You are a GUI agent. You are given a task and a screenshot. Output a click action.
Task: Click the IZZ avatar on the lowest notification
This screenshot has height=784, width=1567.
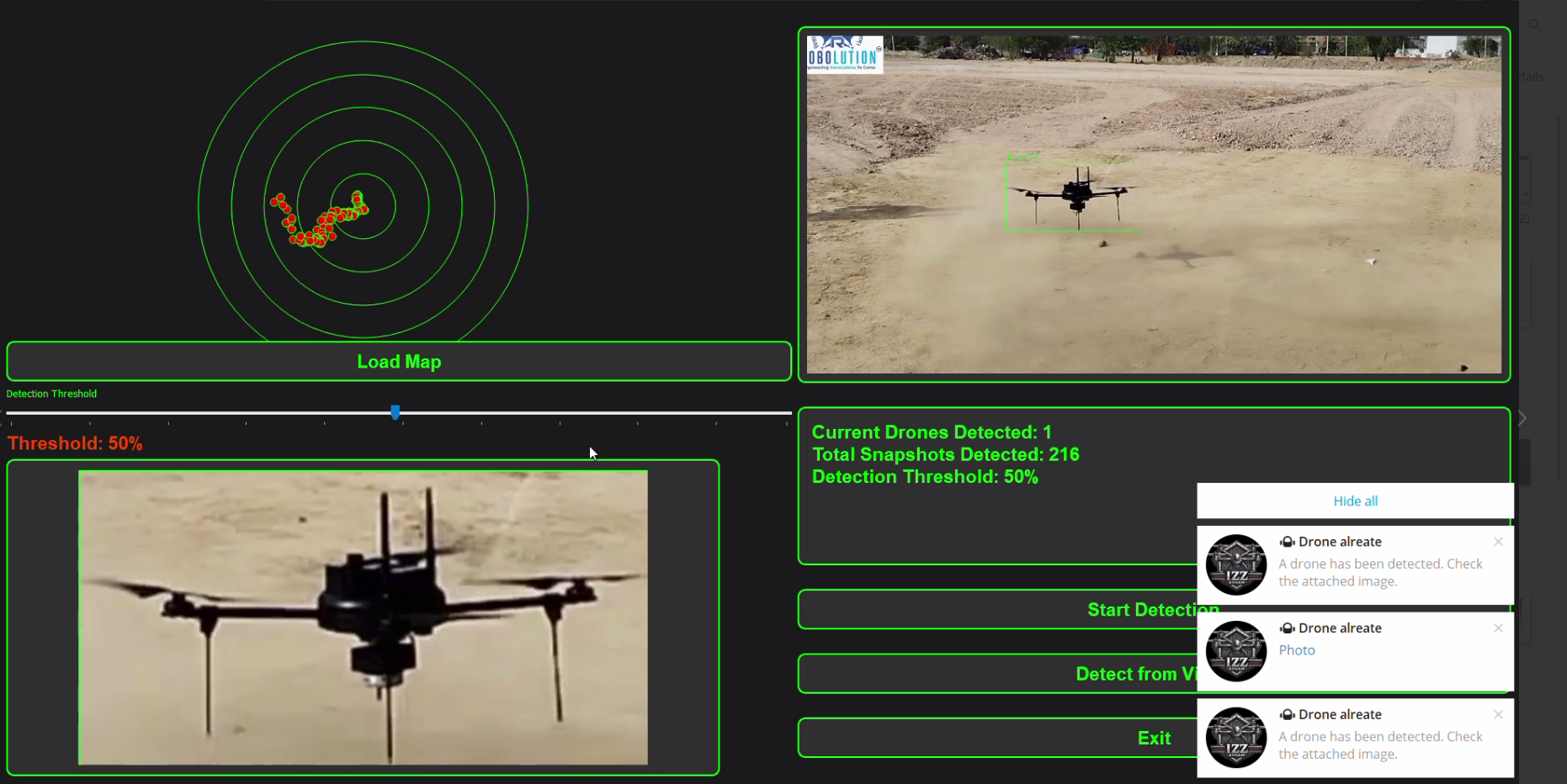[1235, 738]
